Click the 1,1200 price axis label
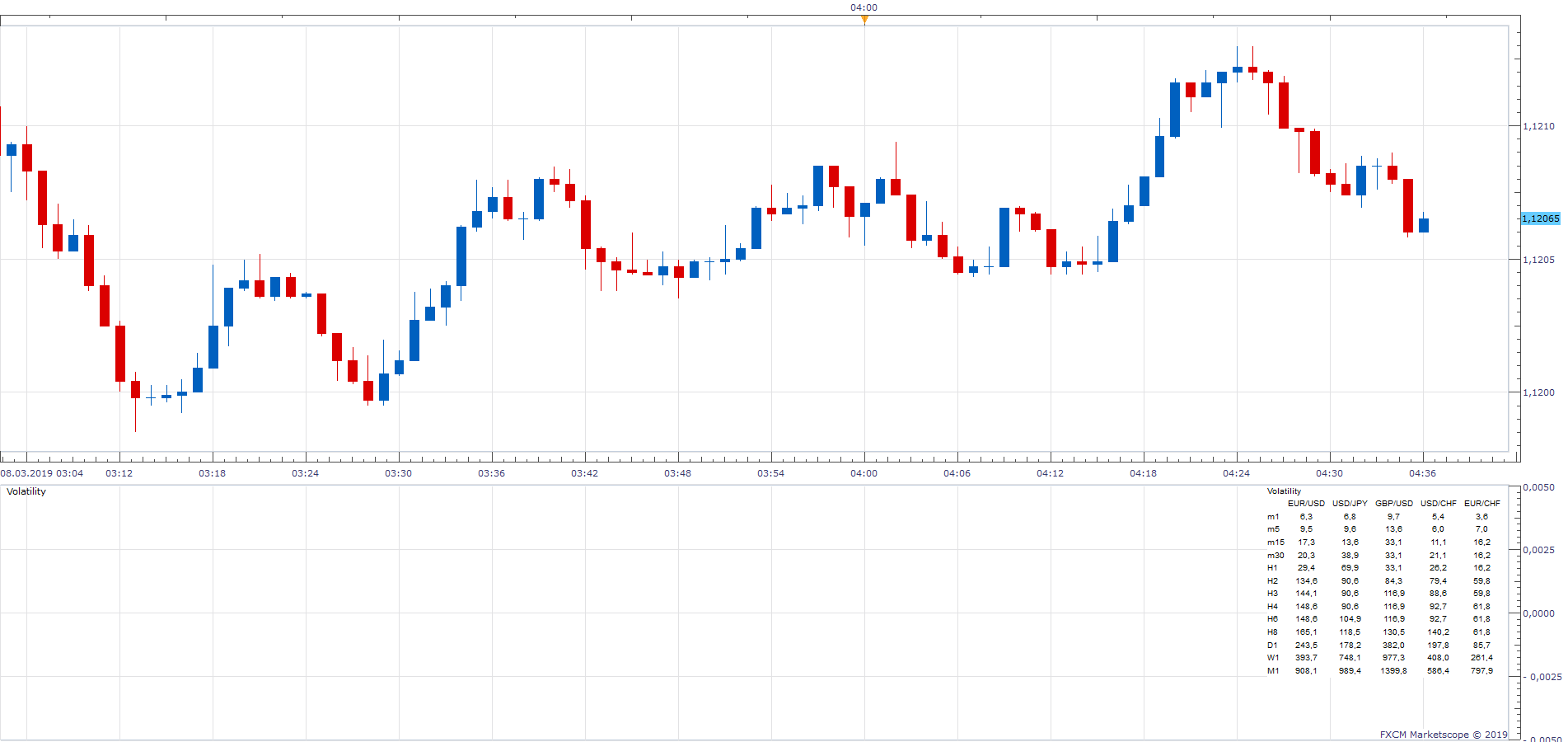This screenshot has width=1568, height=742. [x=1539, y=392]
